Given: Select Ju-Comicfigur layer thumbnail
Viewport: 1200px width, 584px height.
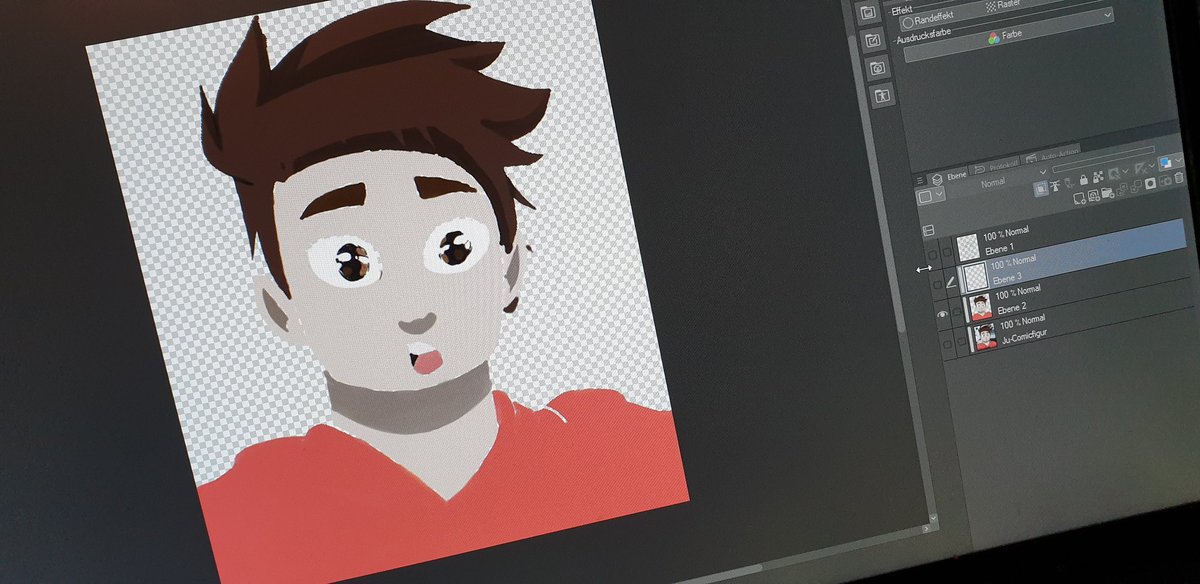Looking at the screenshot, I should click(986, 337).
